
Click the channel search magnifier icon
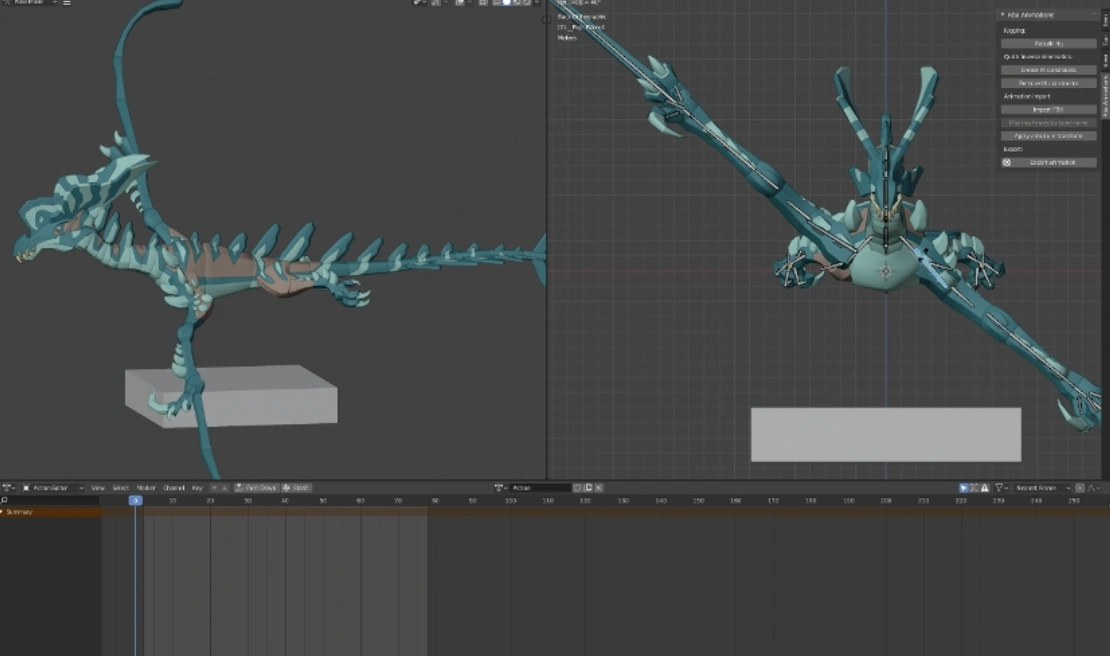5,500
